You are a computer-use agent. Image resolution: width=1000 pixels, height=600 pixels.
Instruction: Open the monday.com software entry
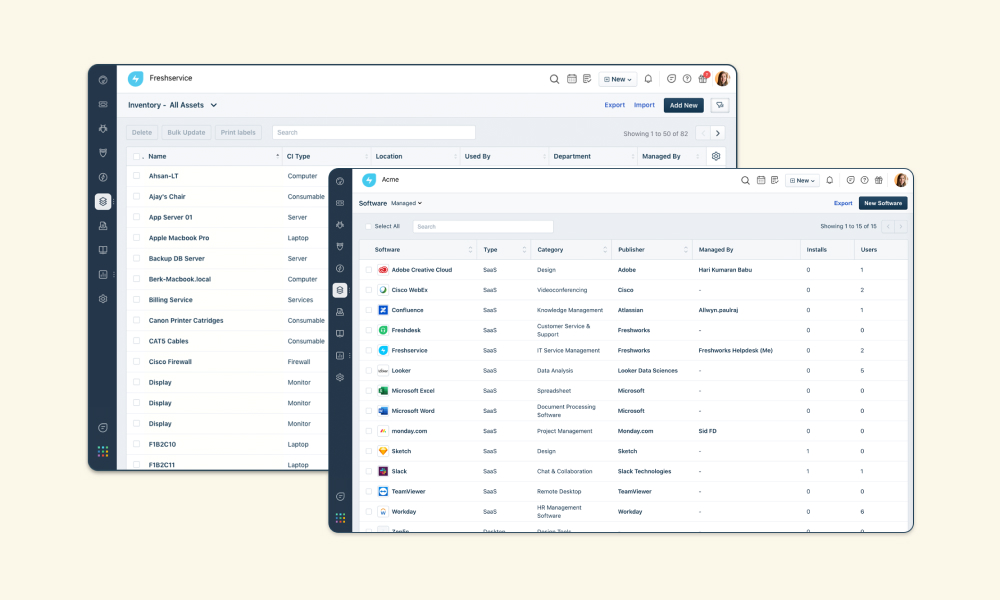pyautogui.click(x=409, y=431)
